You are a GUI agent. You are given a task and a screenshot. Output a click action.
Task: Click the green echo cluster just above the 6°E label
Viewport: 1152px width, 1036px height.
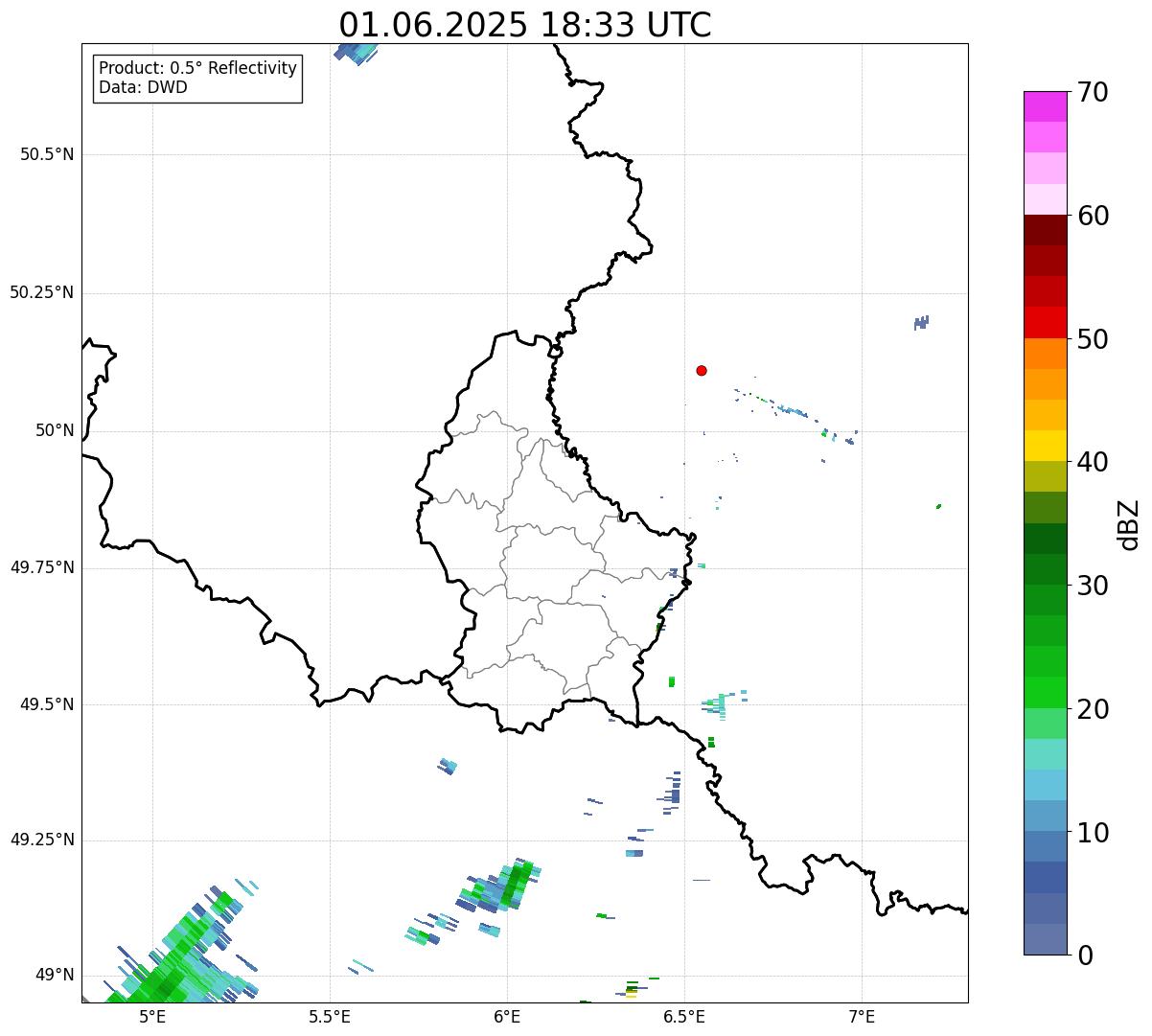pyautogui.click(x=500, y=886)
